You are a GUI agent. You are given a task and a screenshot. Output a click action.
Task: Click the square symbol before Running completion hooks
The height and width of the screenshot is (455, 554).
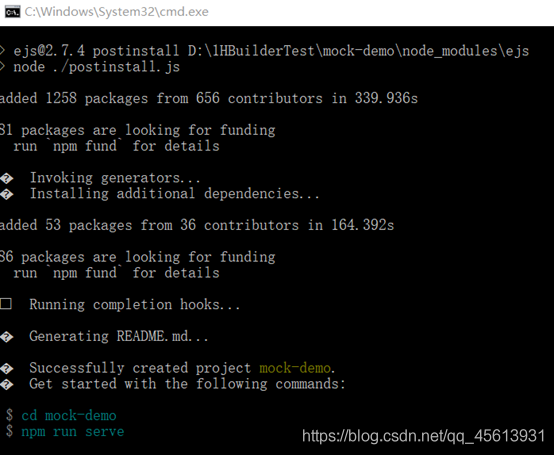6,304
